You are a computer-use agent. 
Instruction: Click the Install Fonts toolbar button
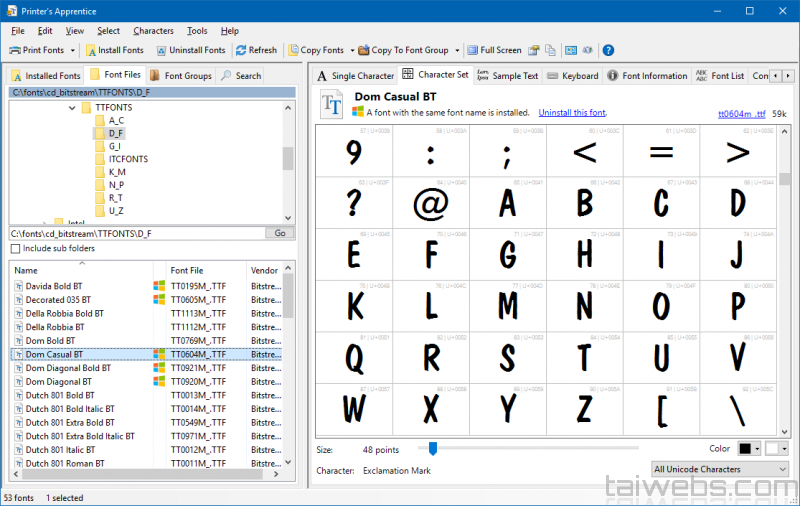point(115,50)
